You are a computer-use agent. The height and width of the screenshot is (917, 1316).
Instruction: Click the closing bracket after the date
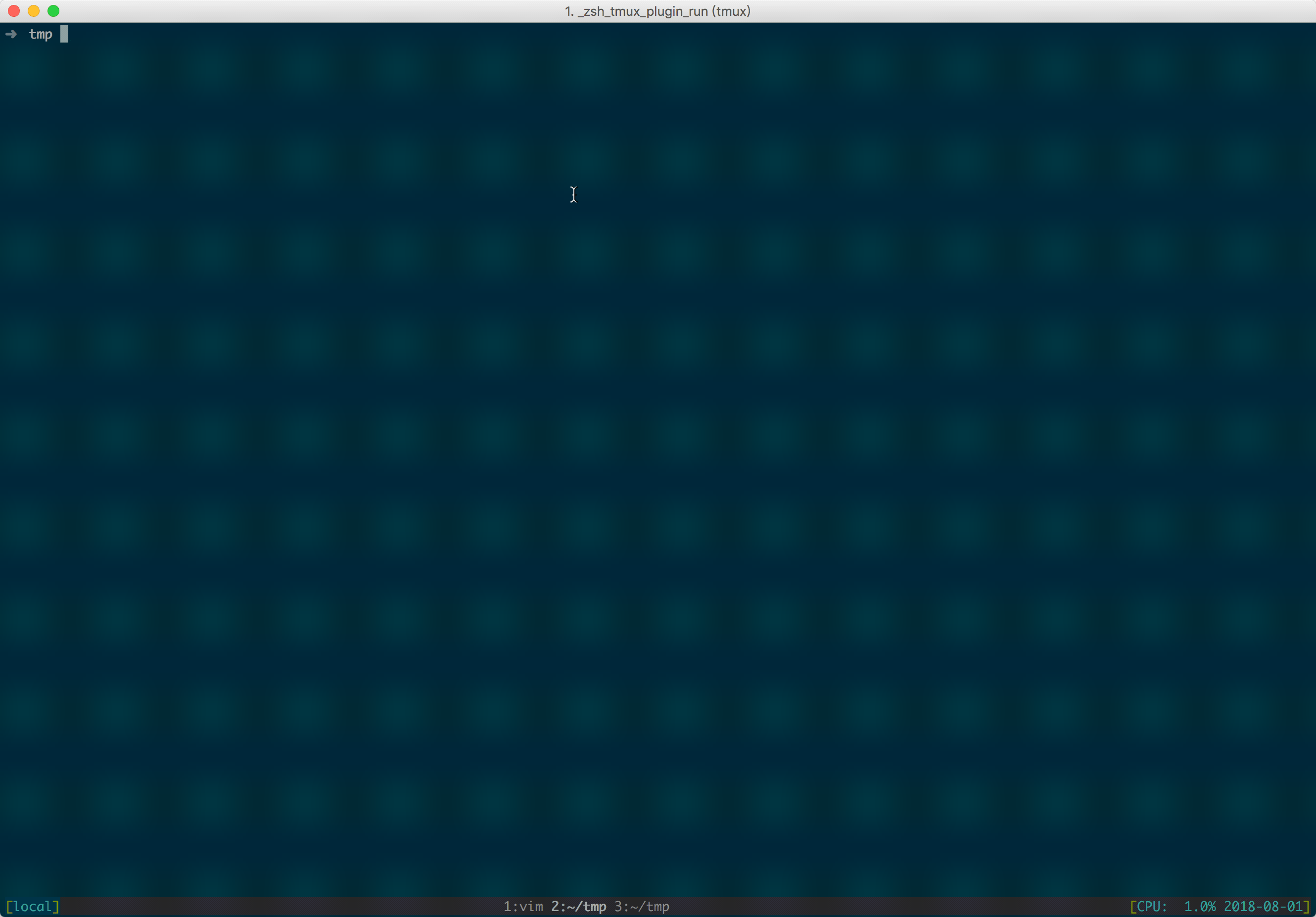click(x=1306, y=907)
